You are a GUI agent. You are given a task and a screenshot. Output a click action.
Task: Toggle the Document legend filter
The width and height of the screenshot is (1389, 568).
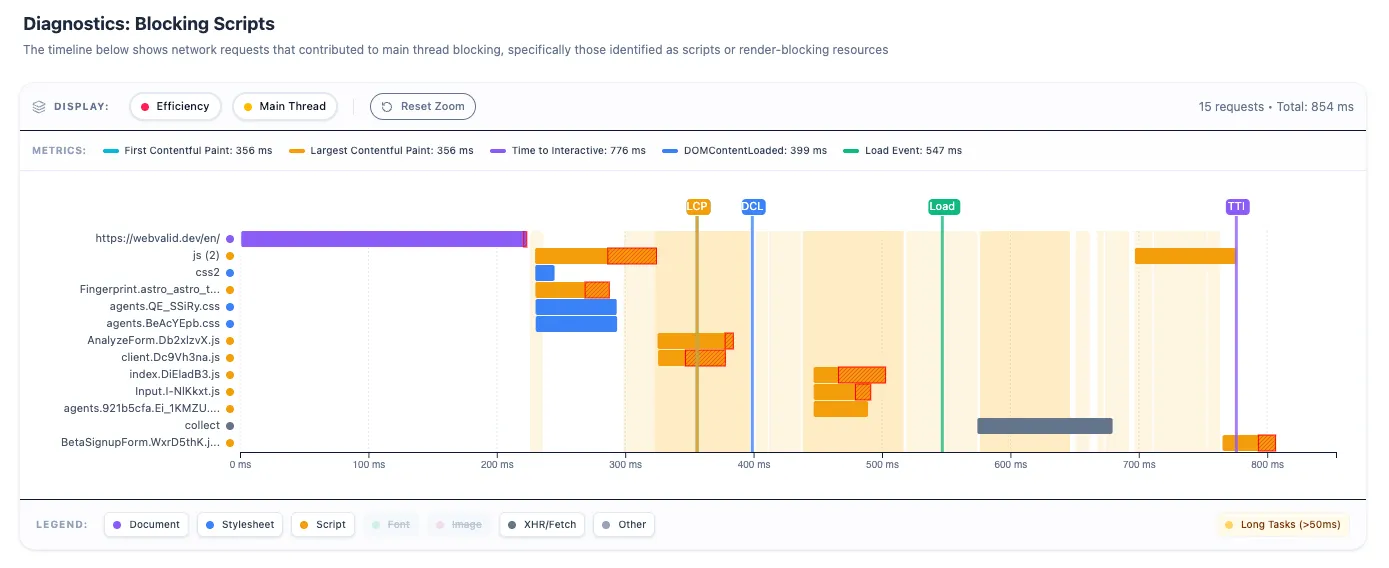[146, 524]
